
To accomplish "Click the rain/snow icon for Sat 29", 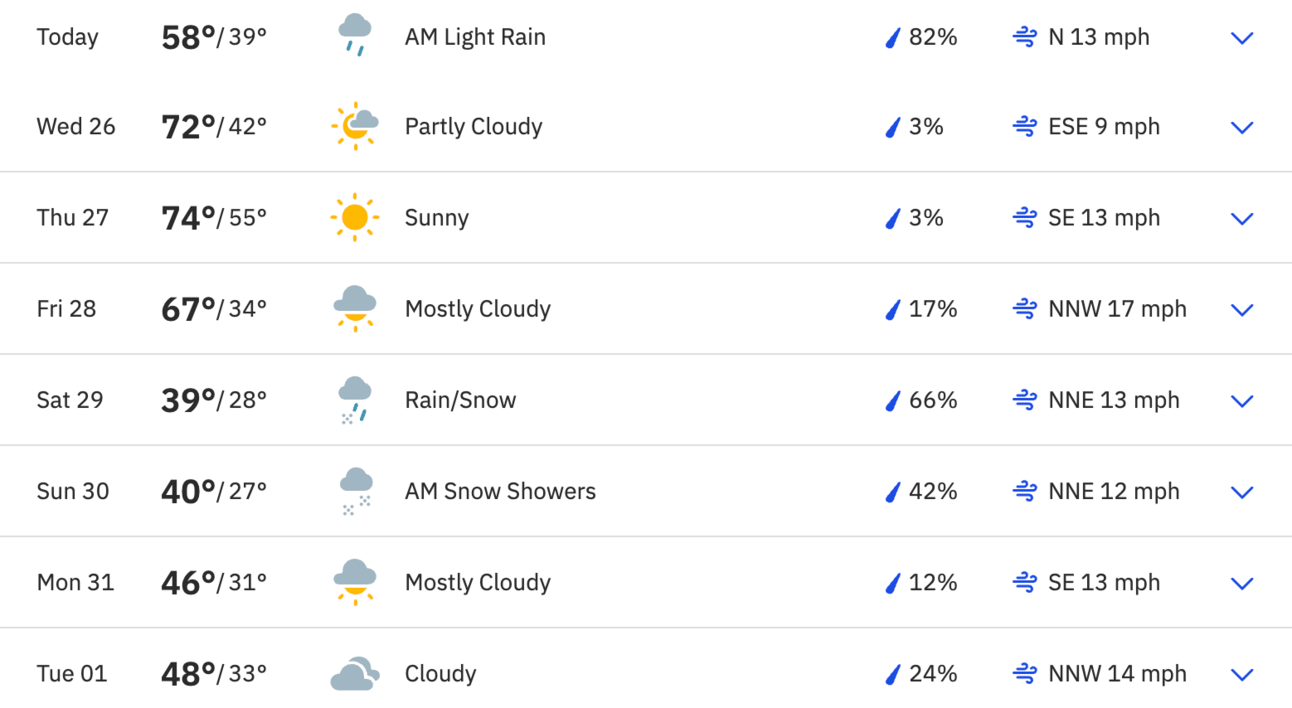I will click(354, 400).
